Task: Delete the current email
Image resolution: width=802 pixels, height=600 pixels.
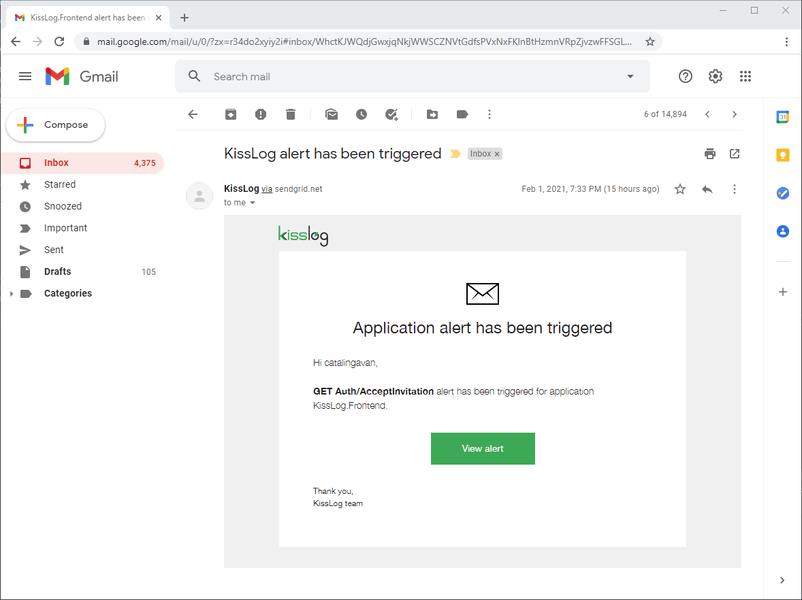Action: pos(290,114)
